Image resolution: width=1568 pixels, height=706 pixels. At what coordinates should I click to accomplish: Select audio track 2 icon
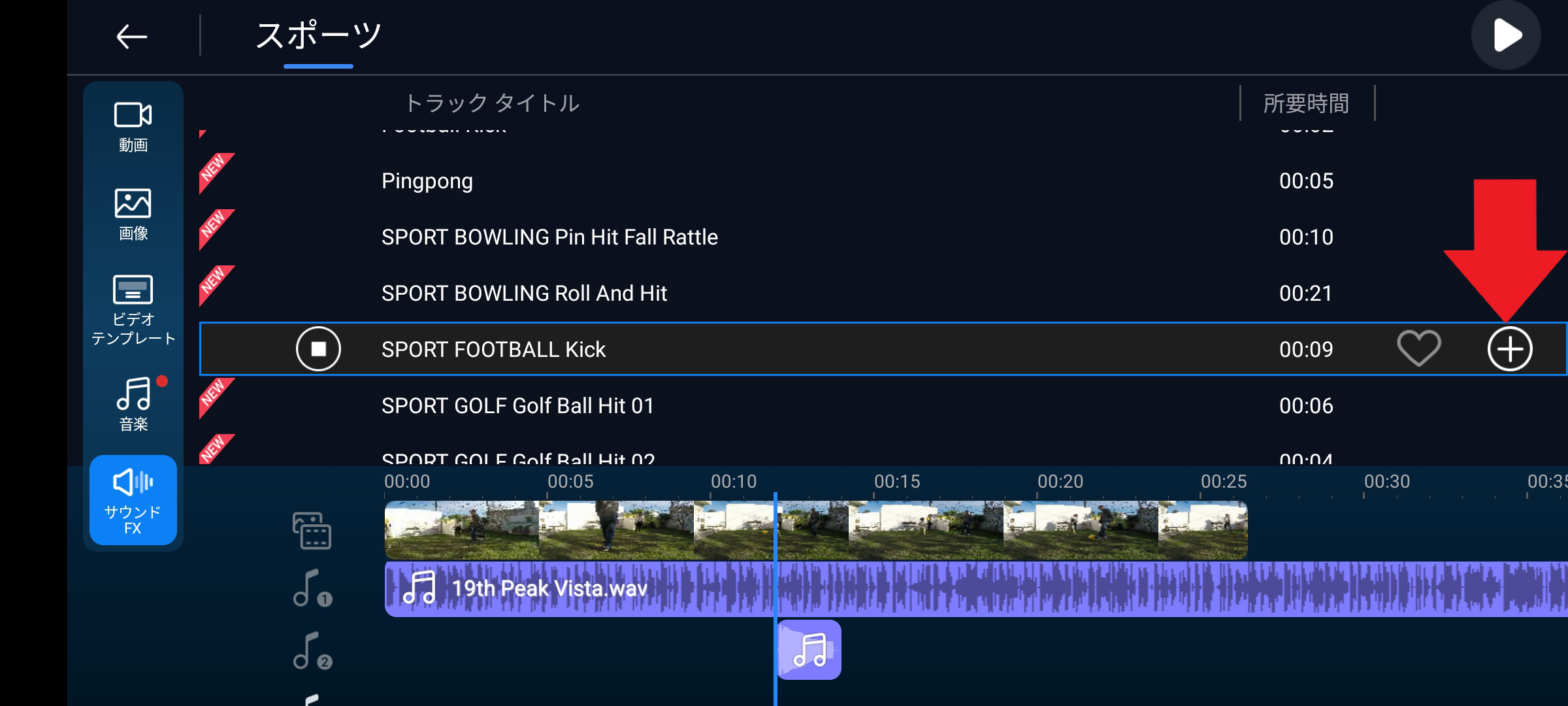coord(312,651)
